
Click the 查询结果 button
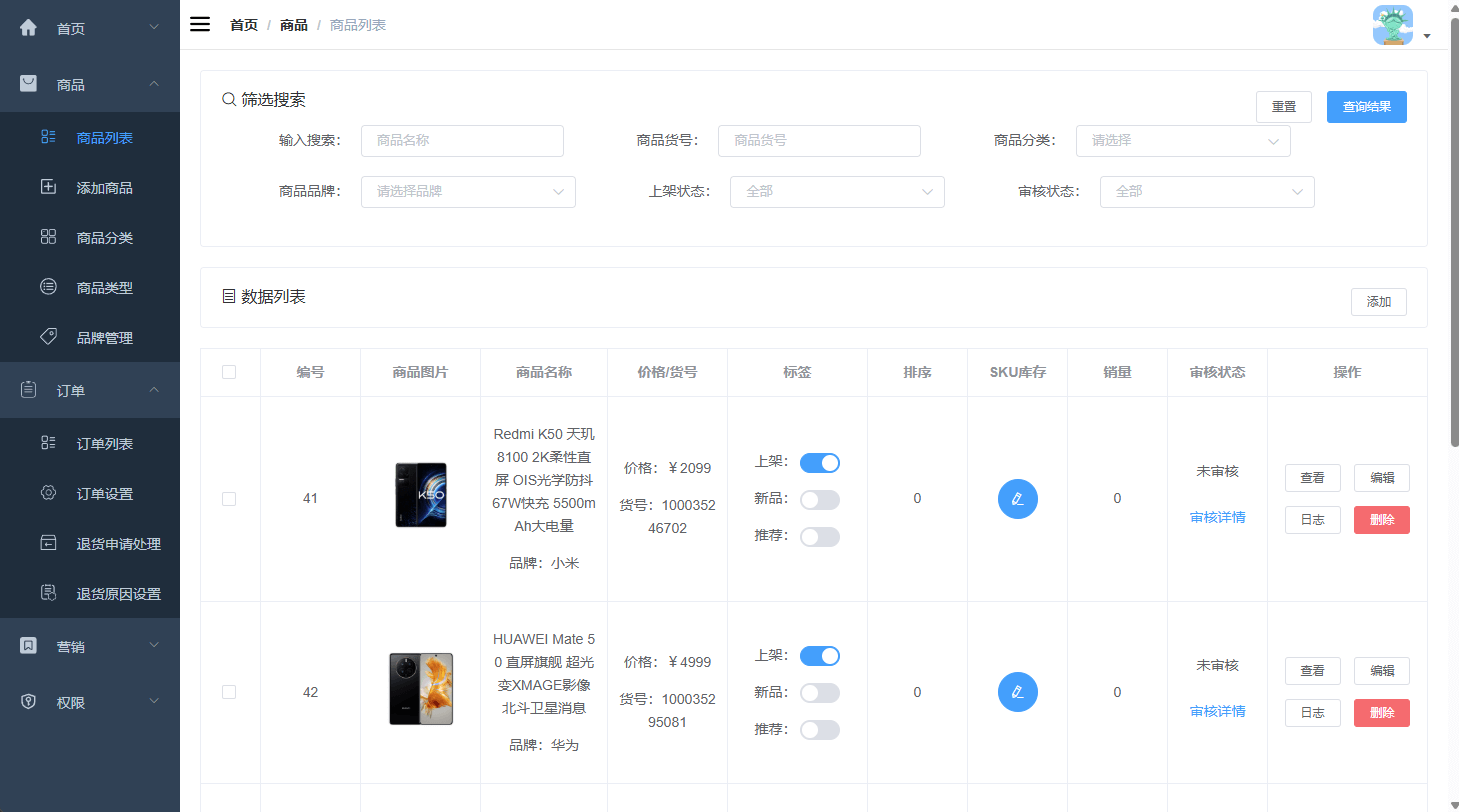[x=1366, y=107]
